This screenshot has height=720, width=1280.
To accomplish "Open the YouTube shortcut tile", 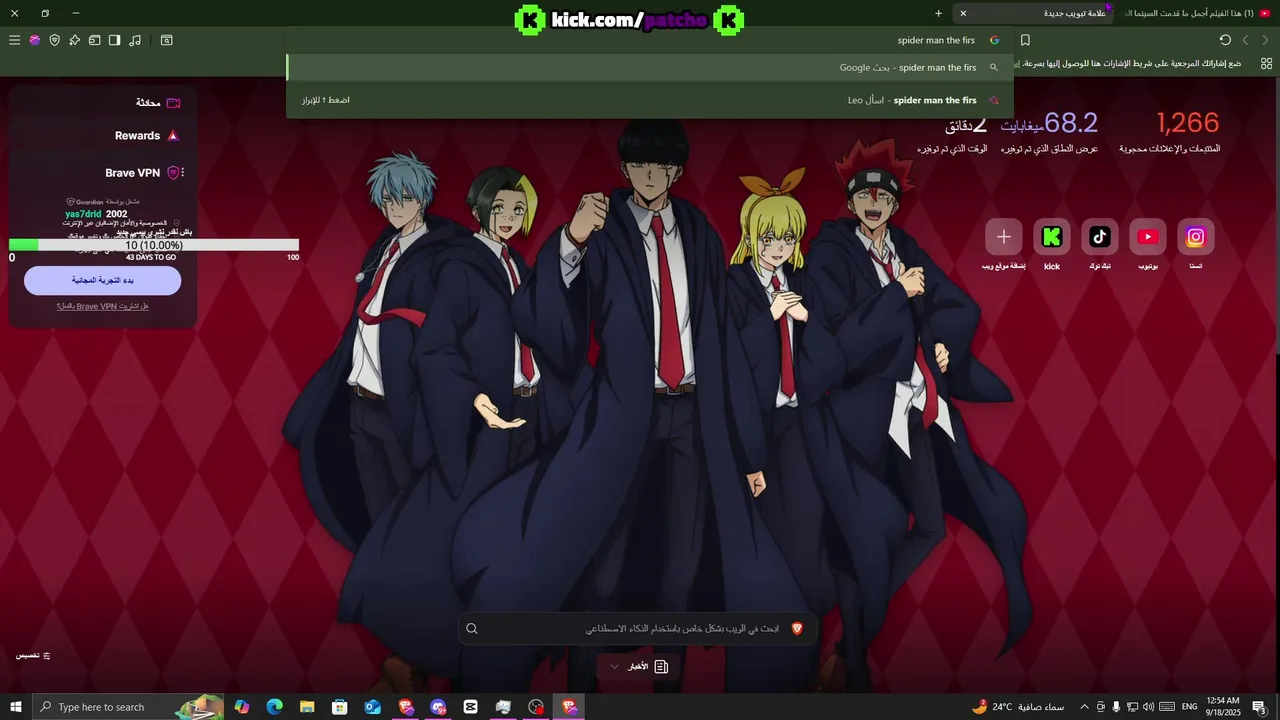I will click(1148, 237).
